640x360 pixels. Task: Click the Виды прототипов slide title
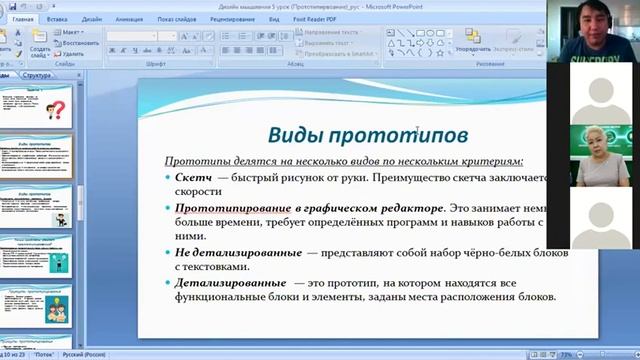[368, 135]
